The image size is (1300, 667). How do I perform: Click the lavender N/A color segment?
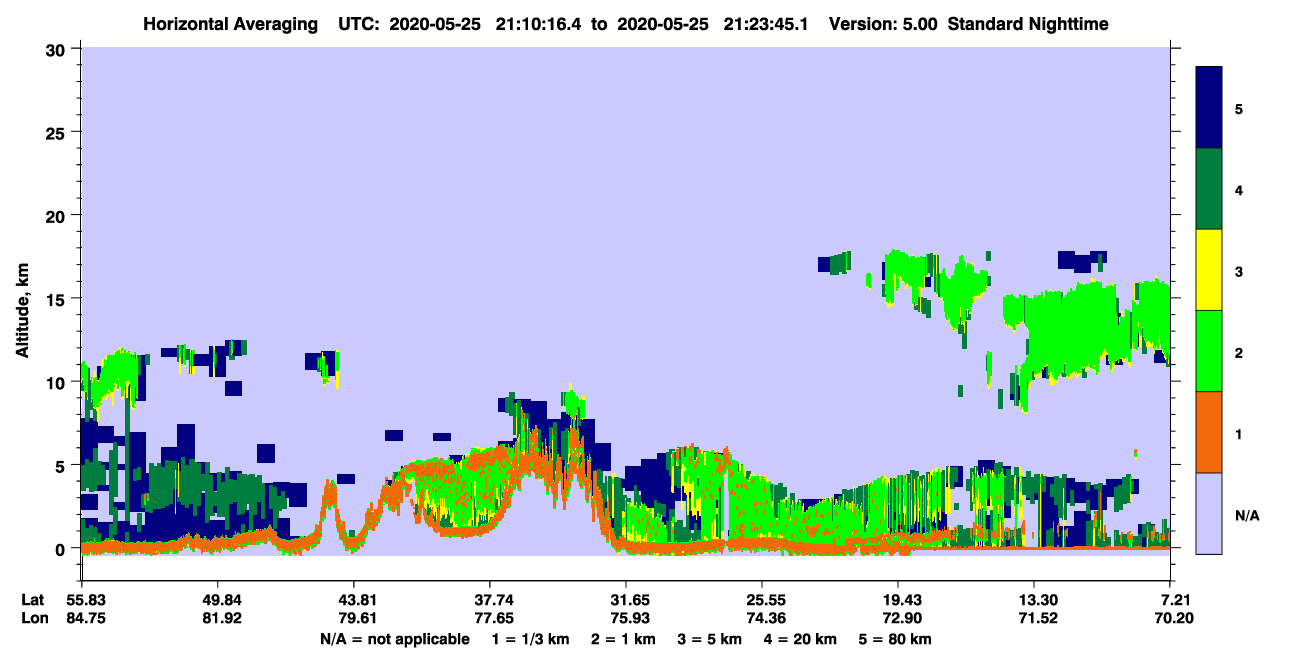click(x=1209, y=513)
